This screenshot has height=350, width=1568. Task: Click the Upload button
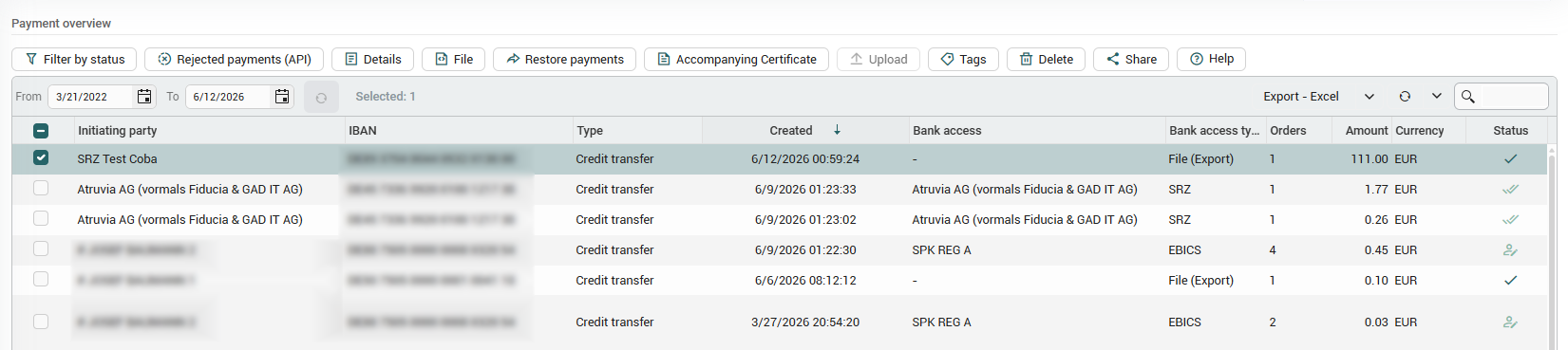tap(878, 59)
